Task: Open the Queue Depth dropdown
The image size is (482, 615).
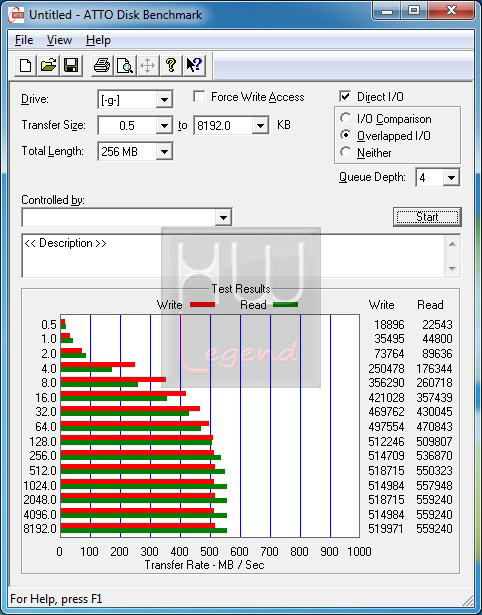Action: coord(451,178)
